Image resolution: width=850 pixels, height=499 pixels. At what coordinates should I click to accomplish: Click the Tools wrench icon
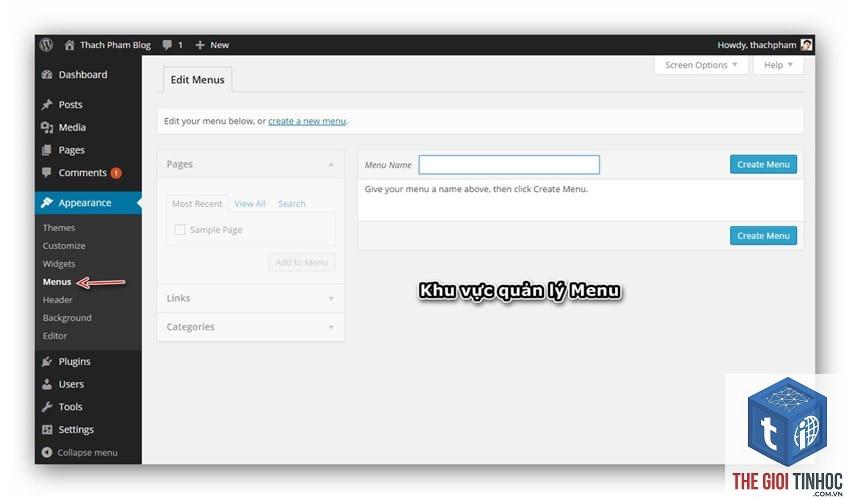click(47, 407)
